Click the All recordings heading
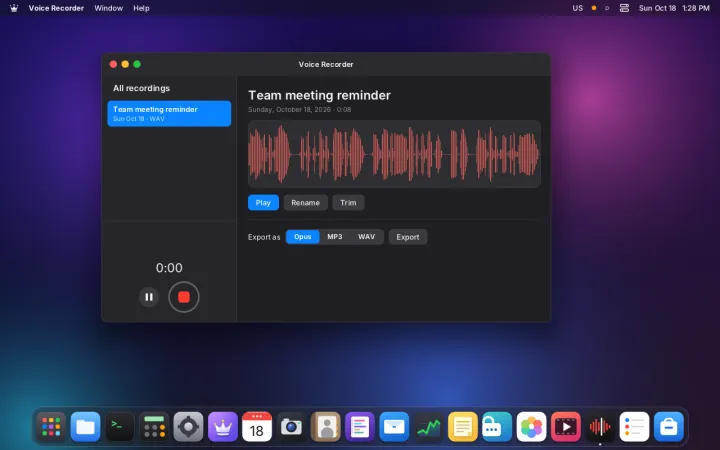The width and height of the screenshot is (720, 450). (x=141, y=88)
